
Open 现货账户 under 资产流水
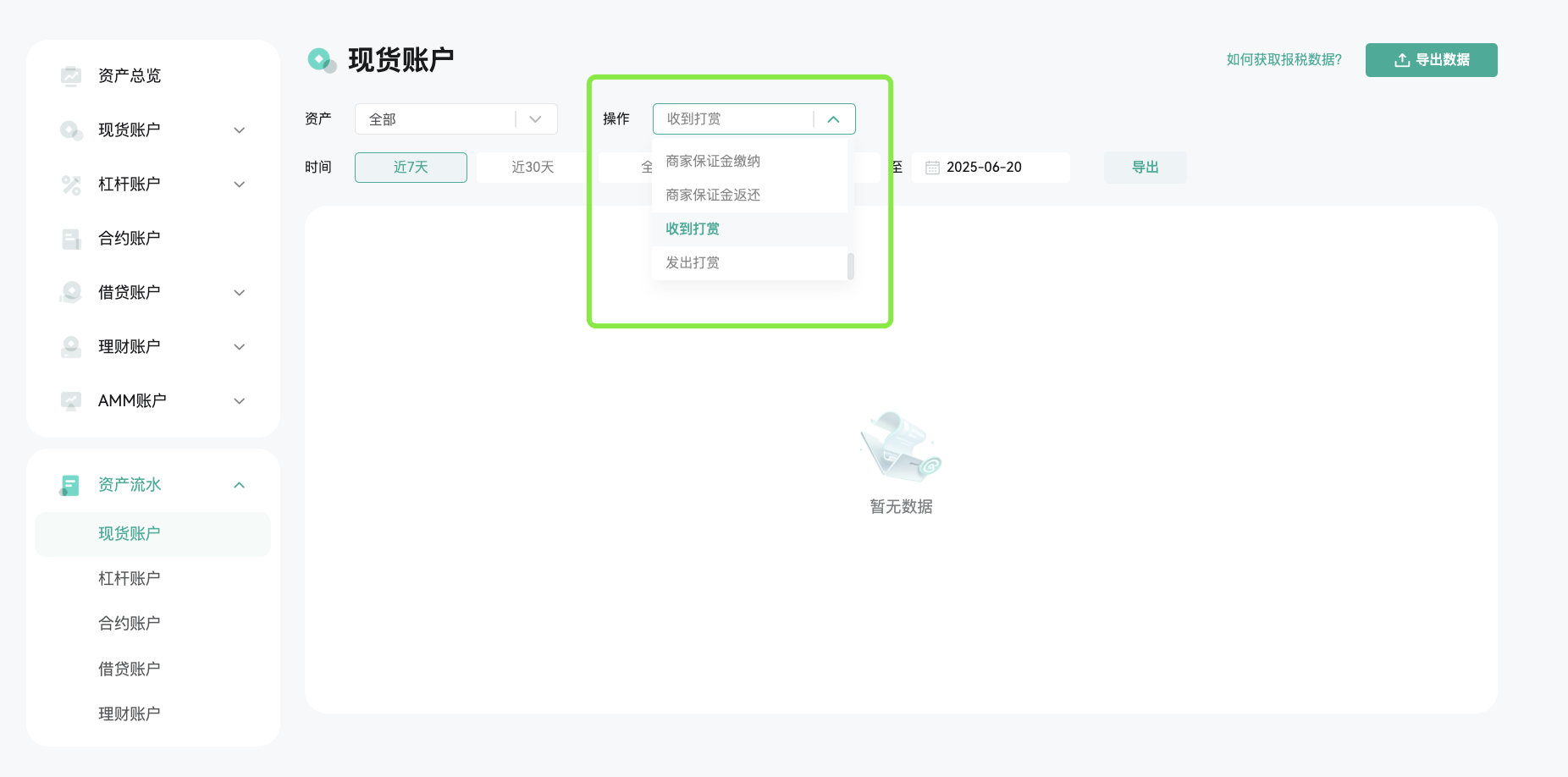tap(152, 534)
